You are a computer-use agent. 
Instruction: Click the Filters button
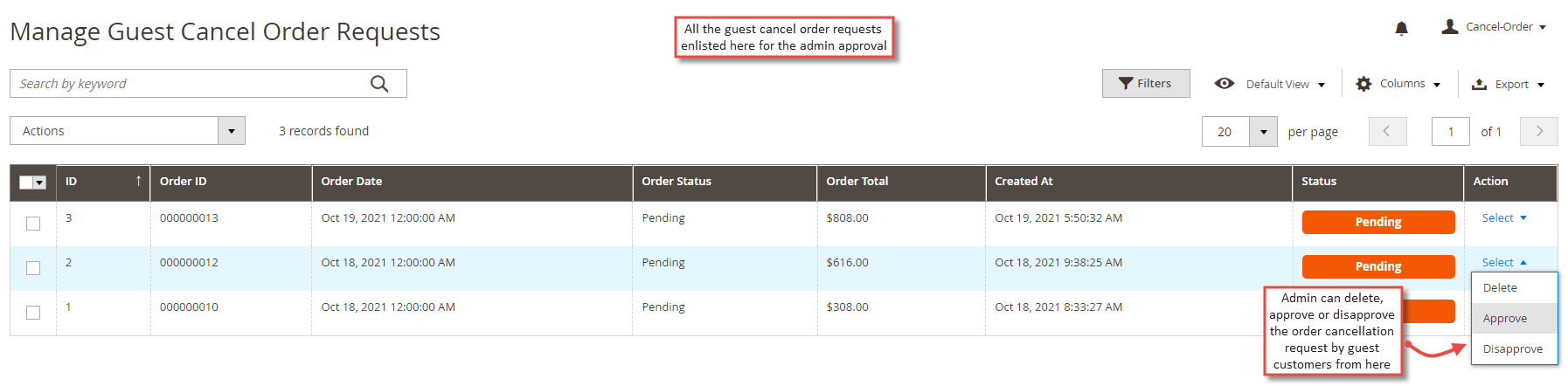1146,83
